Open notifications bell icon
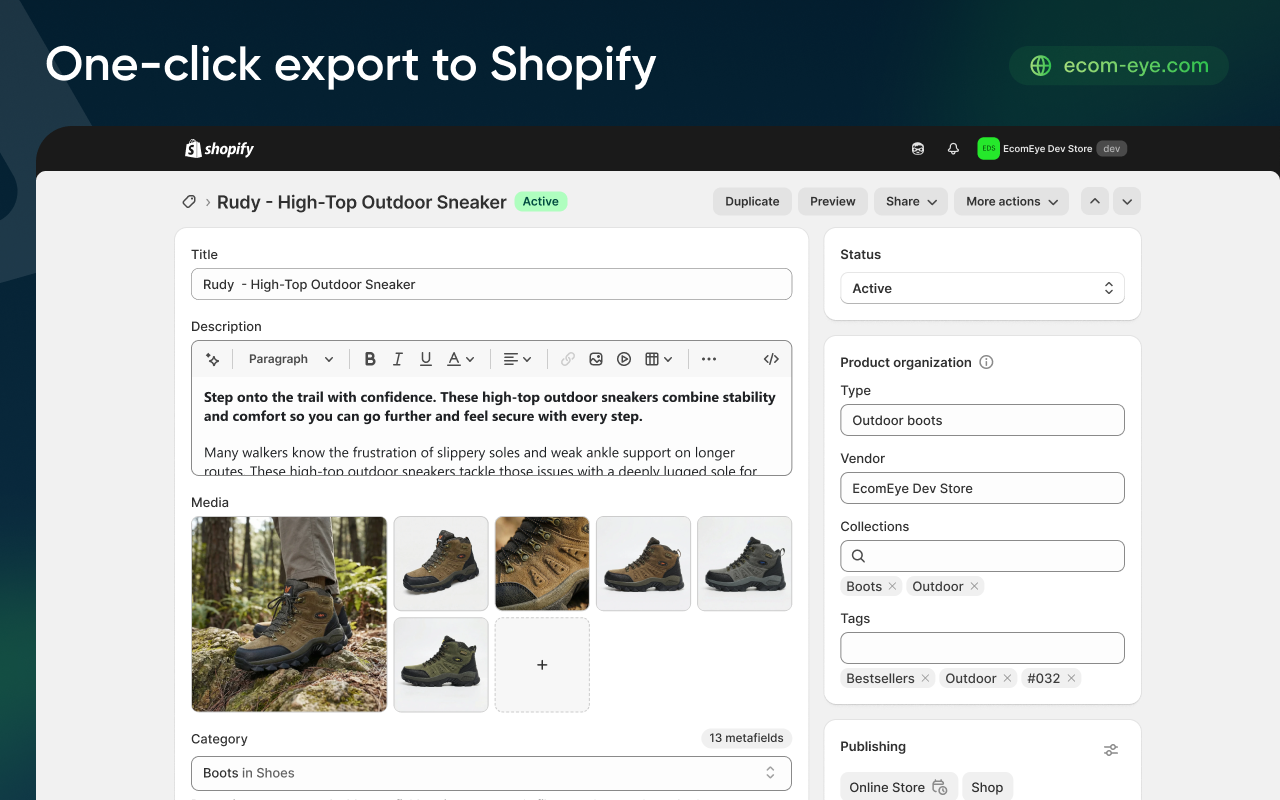Screen dimensions: 1280x800 click(x=953, y=149)
